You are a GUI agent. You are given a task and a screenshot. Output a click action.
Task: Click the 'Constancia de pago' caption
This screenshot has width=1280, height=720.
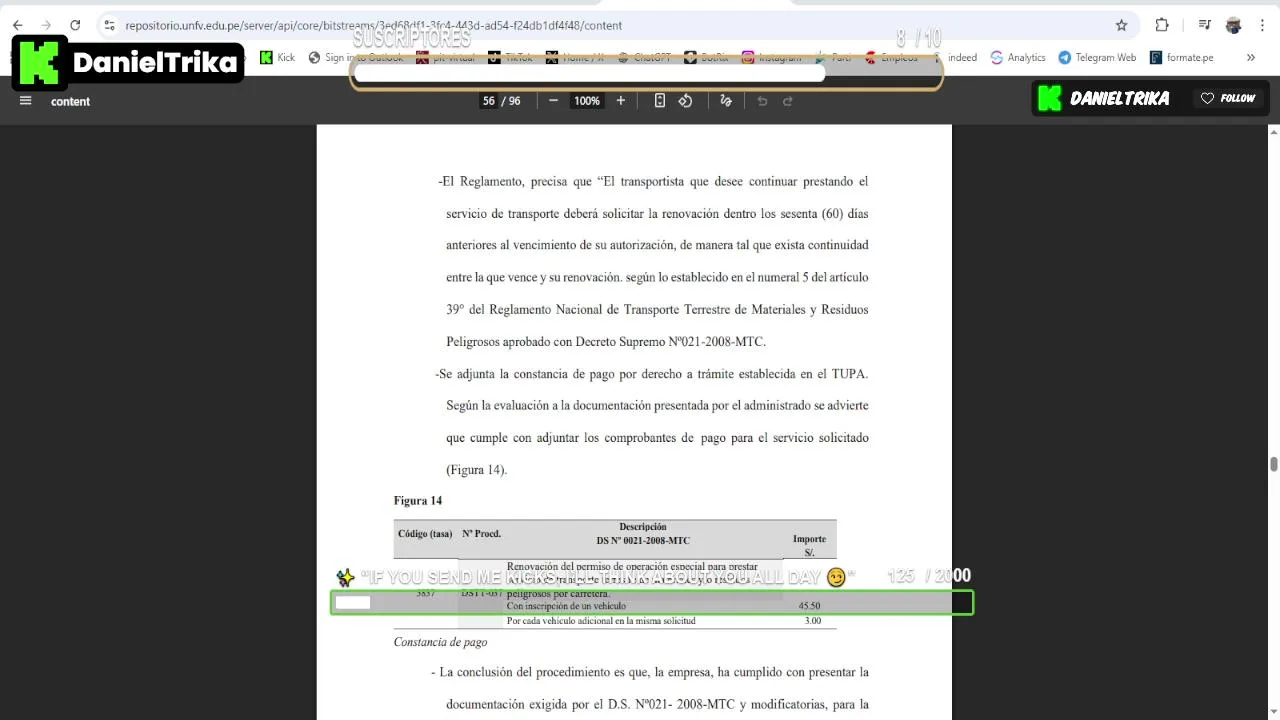point(440,642)
